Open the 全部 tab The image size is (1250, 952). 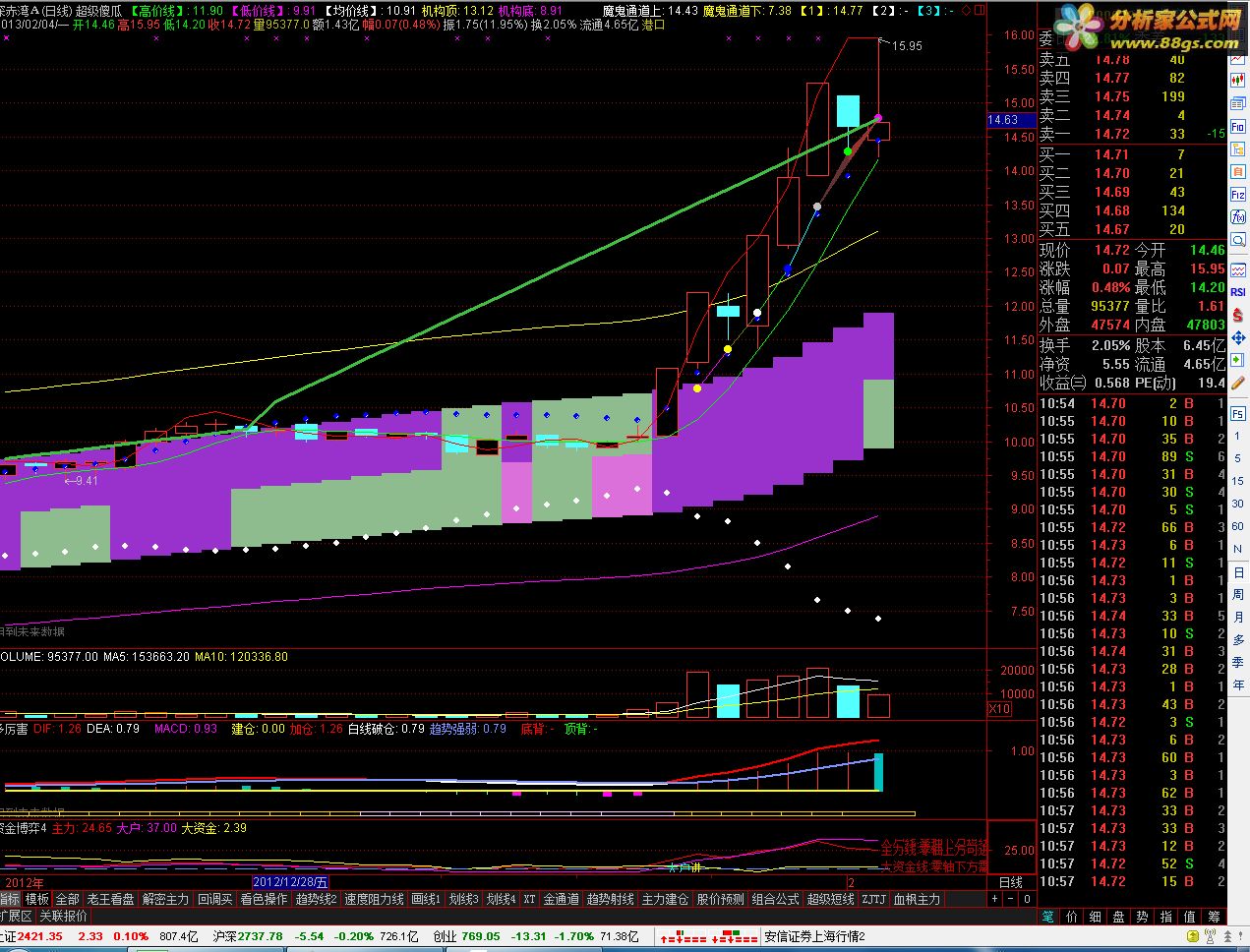(67, 899)
